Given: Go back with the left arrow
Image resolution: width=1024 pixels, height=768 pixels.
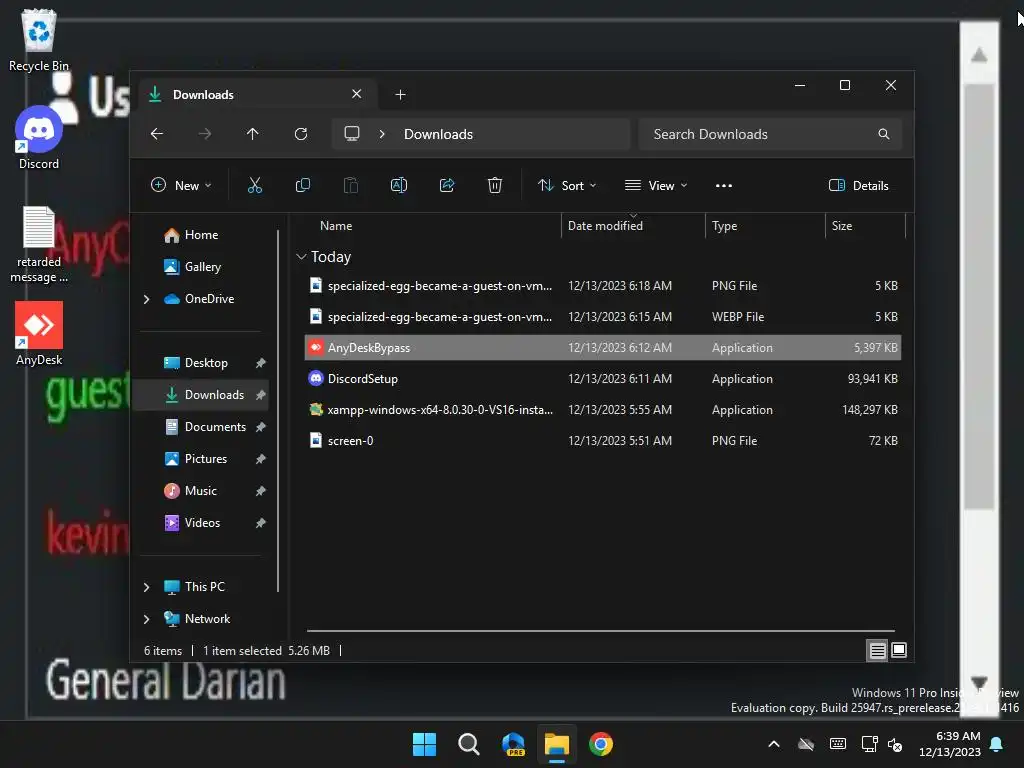Looking at the screenshot, I should point(157,134).
